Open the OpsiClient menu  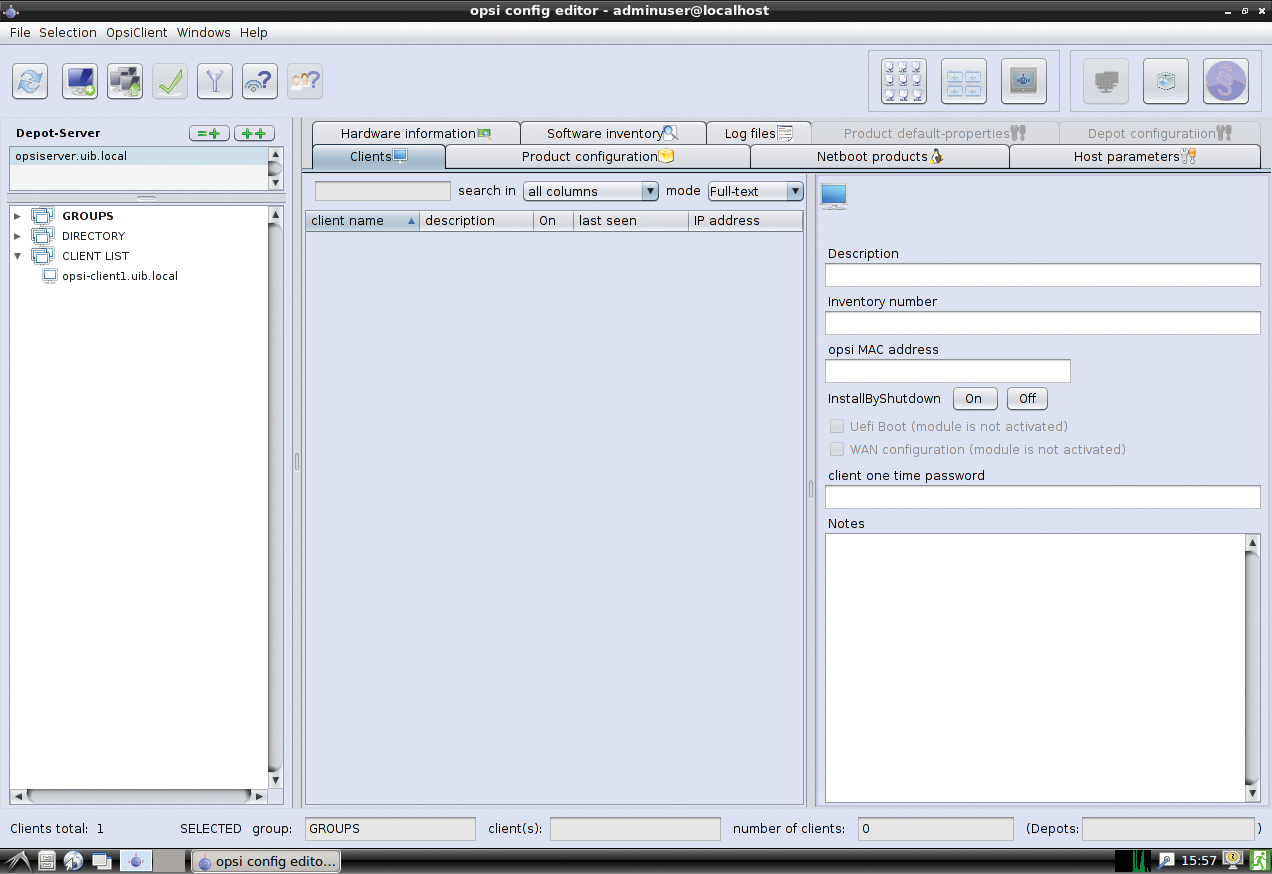point(136,32)
